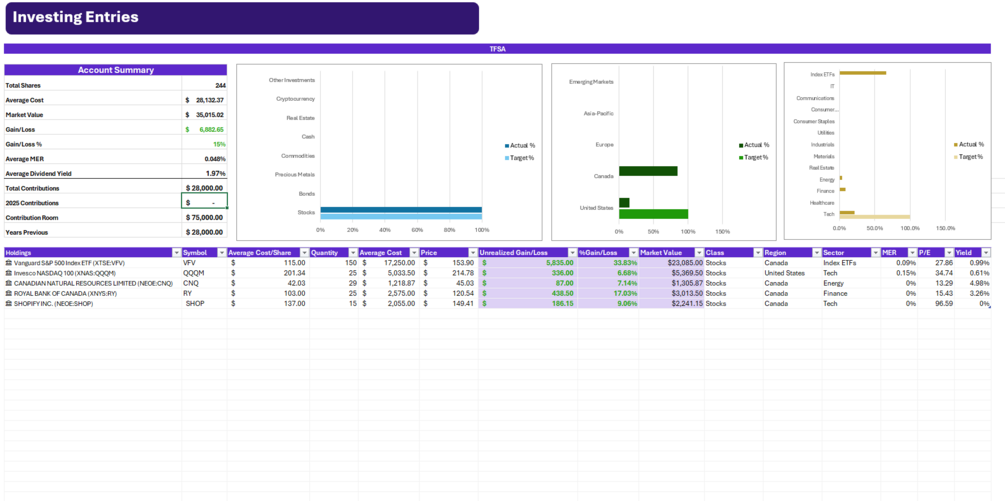
Task: Click the Healthcare label in sector chart
Action: tap(822, 202)
